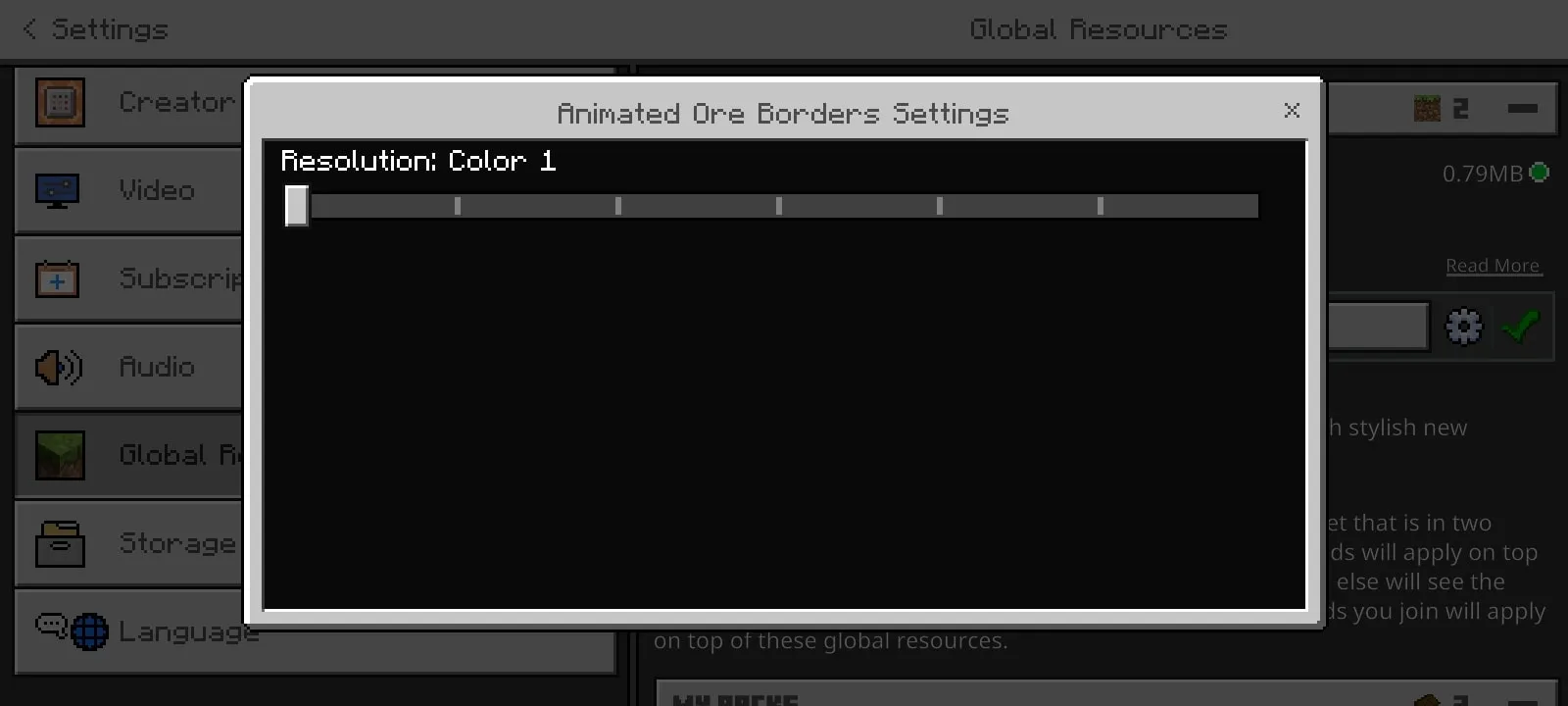Open Subscriptions calendar icon
Image resolution: width=1568 pixels, height=706 pixels.
[x=58, y=278]
